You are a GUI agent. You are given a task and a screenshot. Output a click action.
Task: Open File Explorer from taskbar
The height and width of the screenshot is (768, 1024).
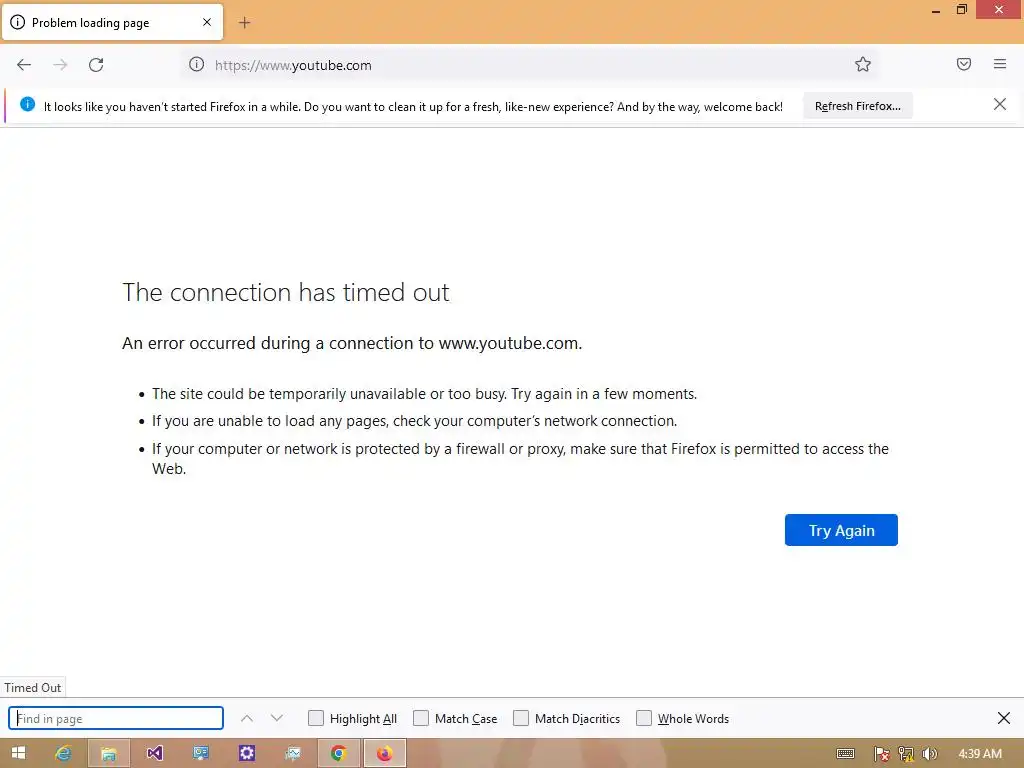coord(108,754)
